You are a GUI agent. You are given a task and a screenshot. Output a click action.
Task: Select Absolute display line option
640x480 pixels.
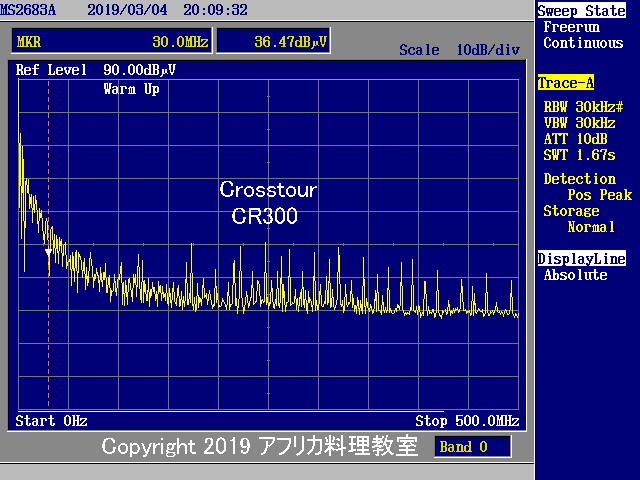[x=576, y=275]
